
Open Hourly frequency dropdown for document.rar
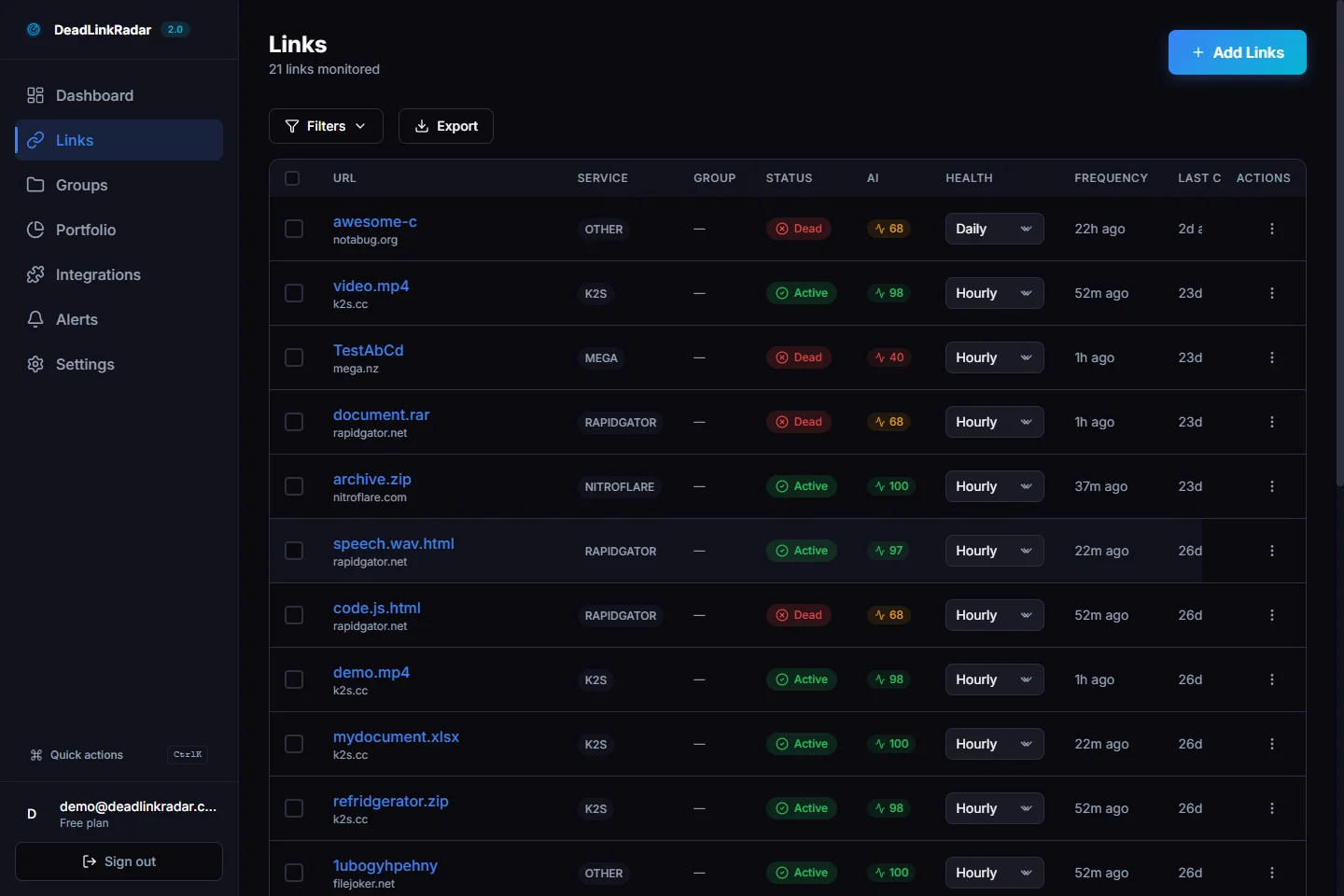pos(994,422)
